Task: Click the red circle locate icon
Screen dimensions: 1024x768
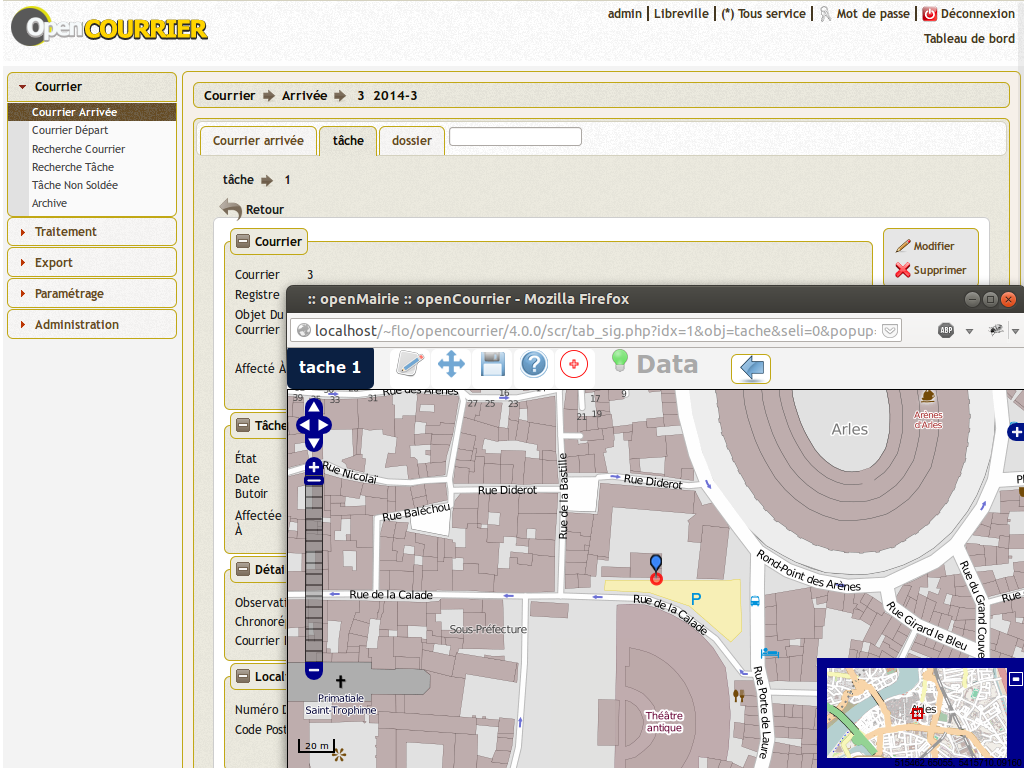Action: (x=574, y=364)
